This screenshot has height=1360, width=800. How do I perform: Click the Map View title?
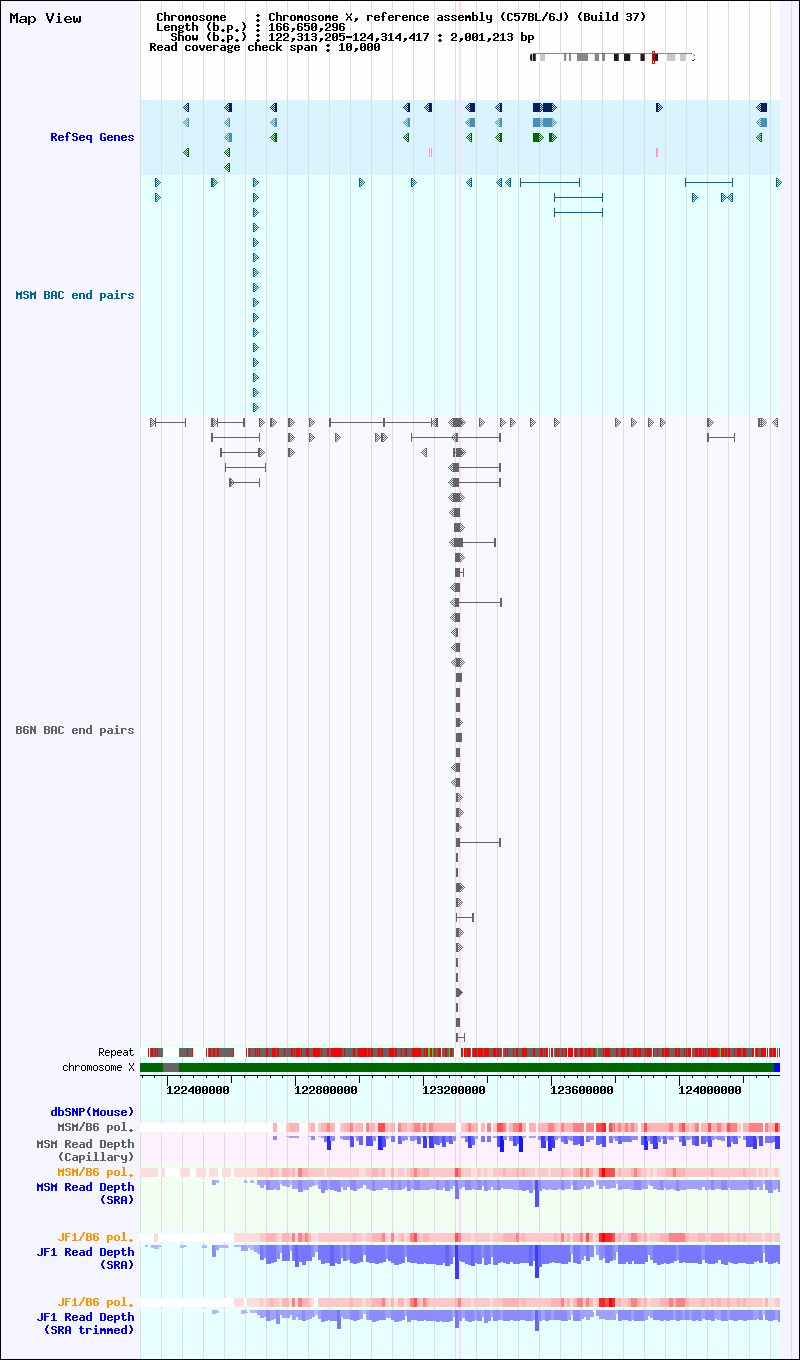point(45,19)
